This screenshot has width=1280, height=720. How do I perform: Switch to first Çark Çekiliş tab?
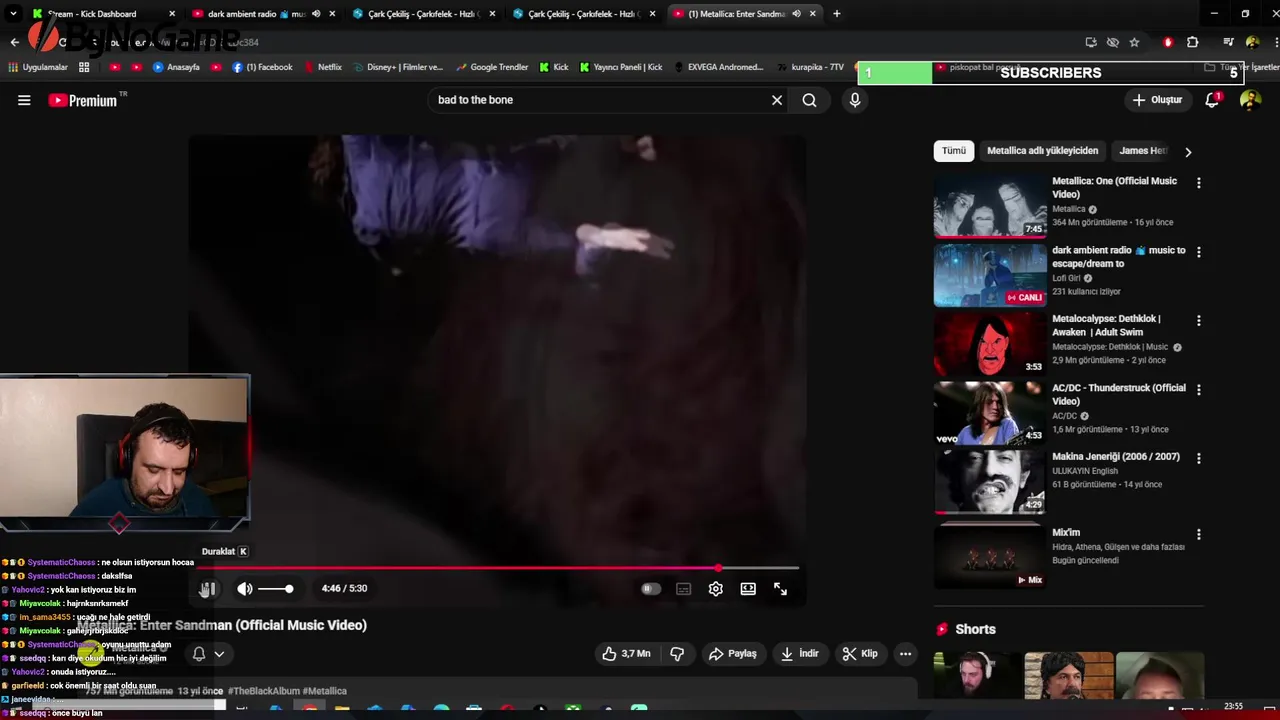click(423, 14)
